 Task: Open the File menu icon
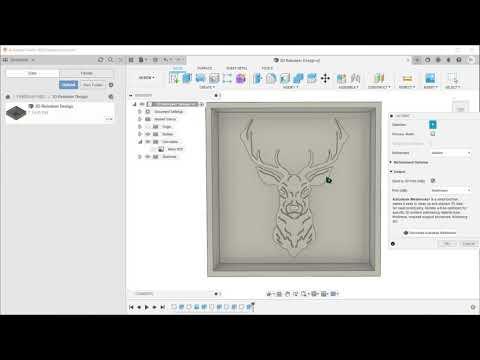(141, 60)
